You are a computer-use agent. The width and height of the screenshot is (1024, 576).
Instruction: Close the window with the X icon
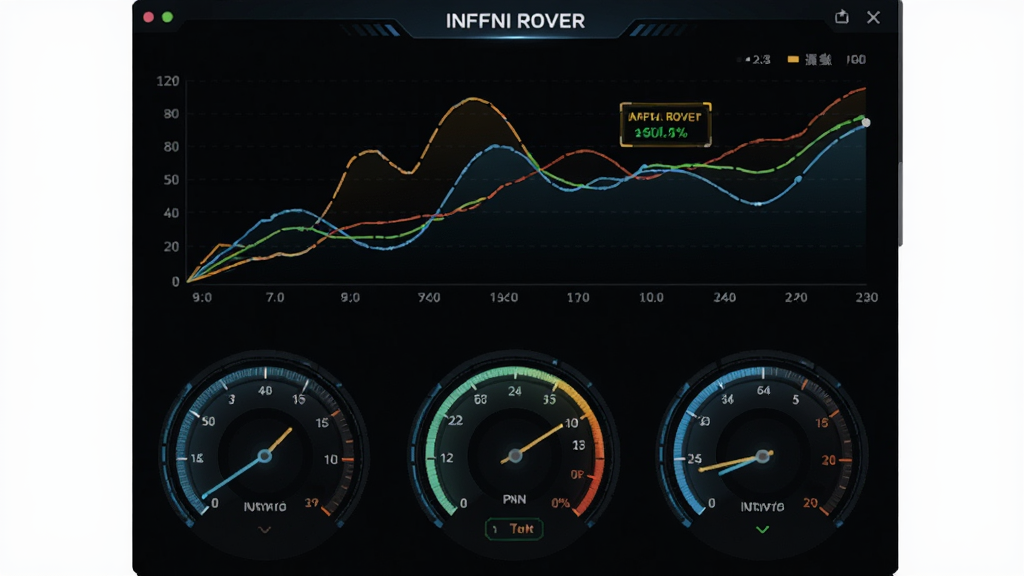click(873, 17)
